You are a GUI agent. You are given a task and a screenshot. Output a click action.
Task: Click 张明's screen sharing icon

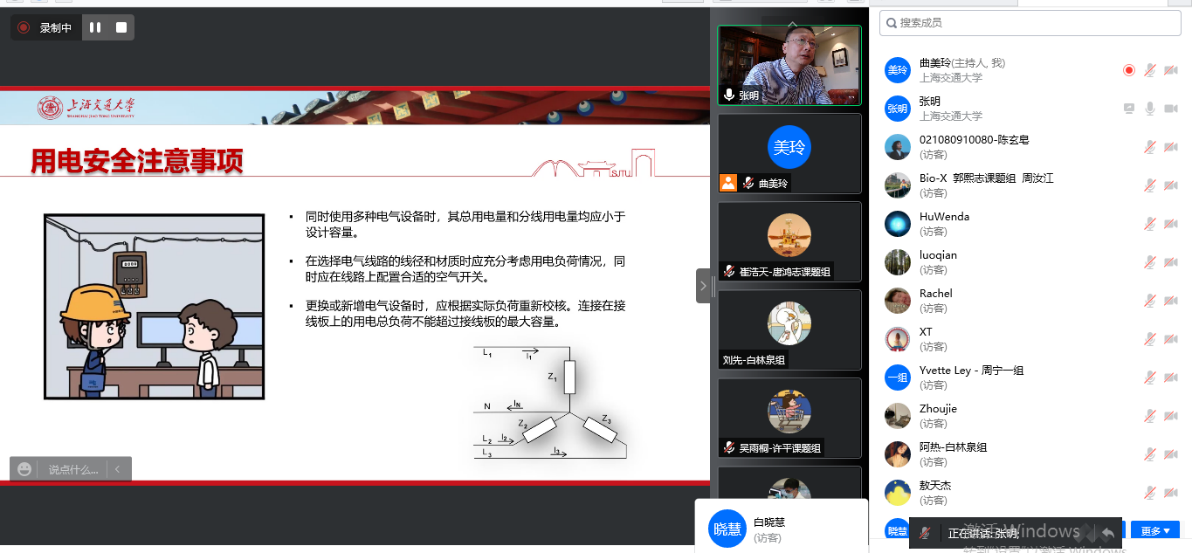click(1129, 108)
